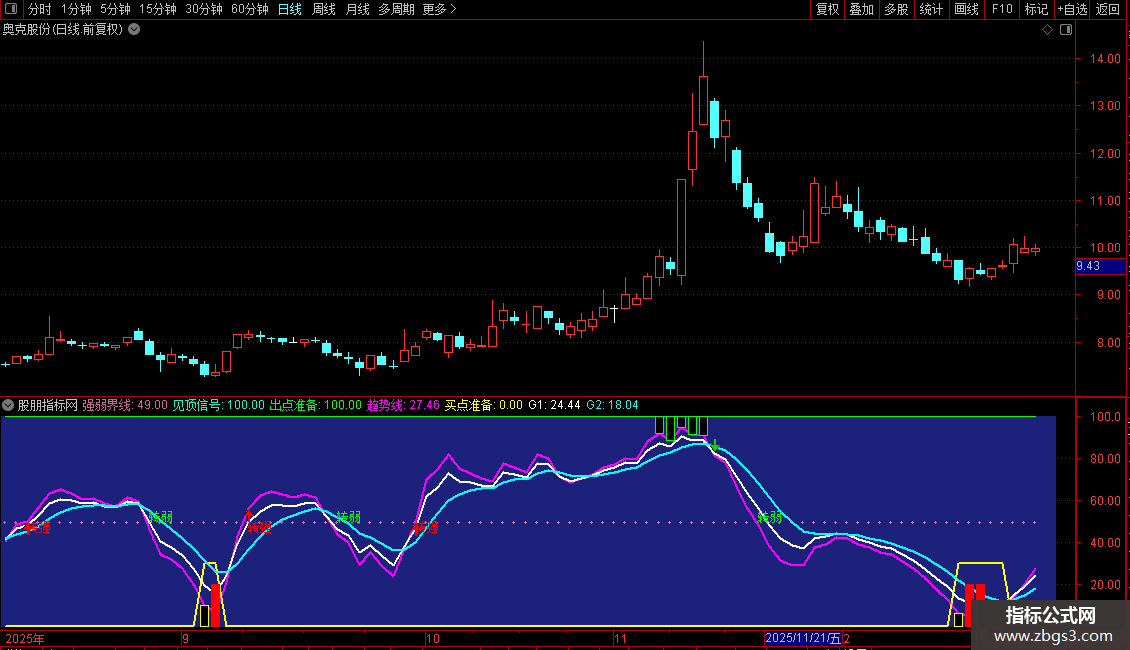The image size is (1130, 650).
Task: Expand 更多 period options
Action: [439, 9]
